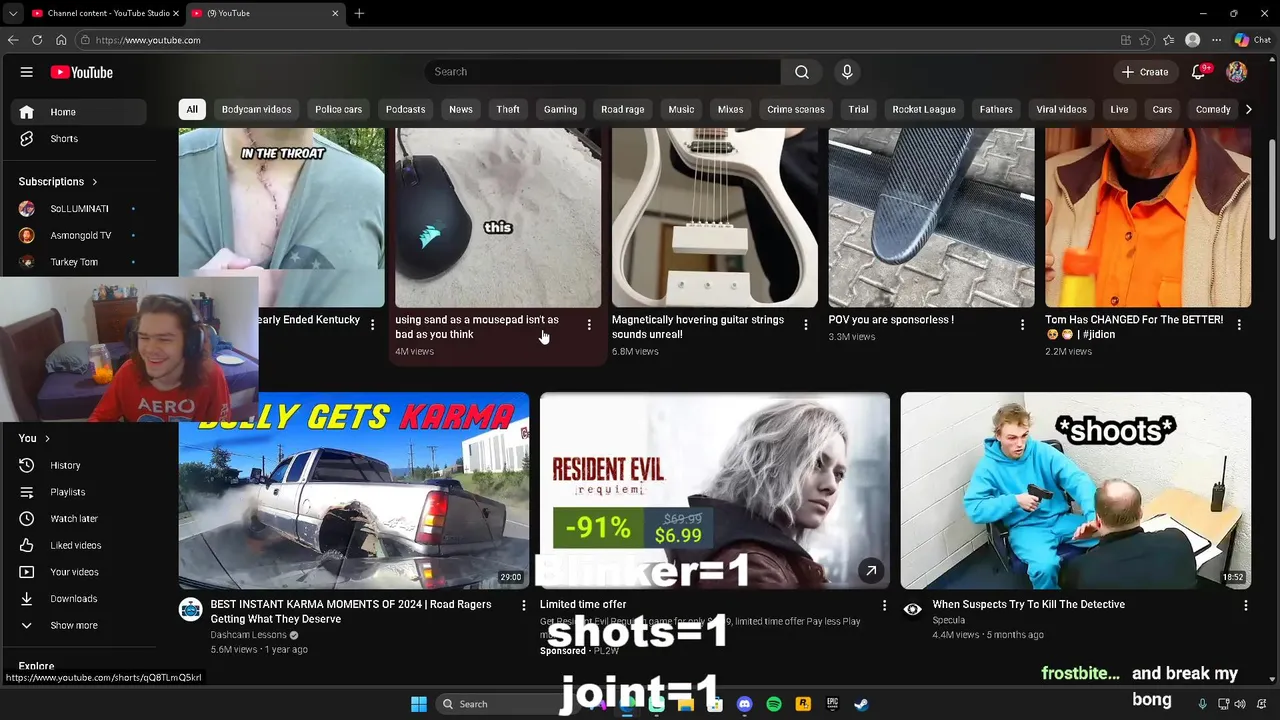Viewport: 1280px width, 720px height.
Task: Click the YouTube search input field
Action: pyautogui.click(x=603, y=72)
